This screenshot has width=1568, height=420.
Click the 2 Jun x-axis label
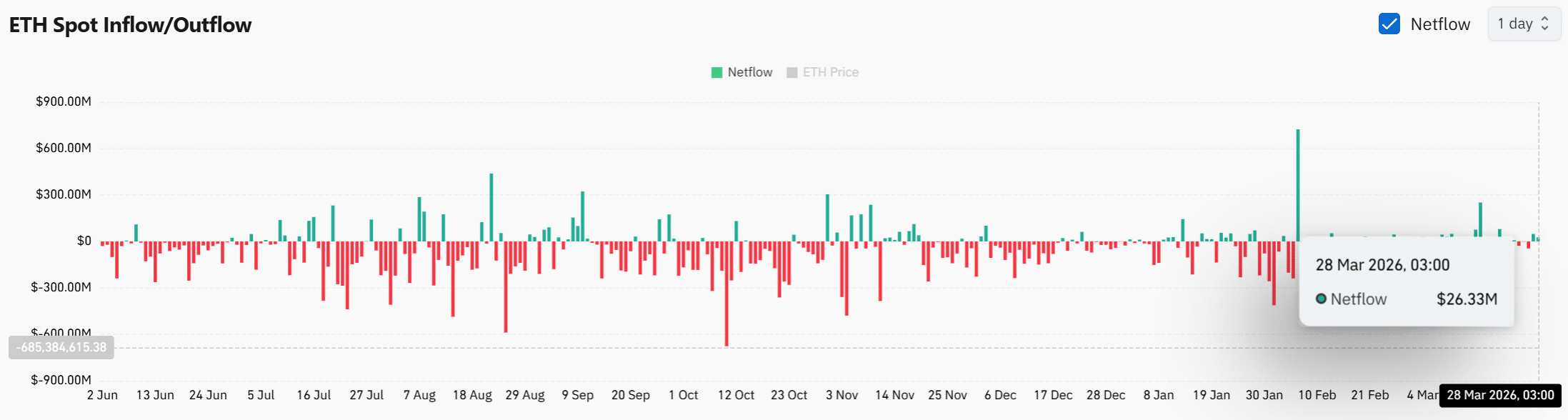click(102, 395)
